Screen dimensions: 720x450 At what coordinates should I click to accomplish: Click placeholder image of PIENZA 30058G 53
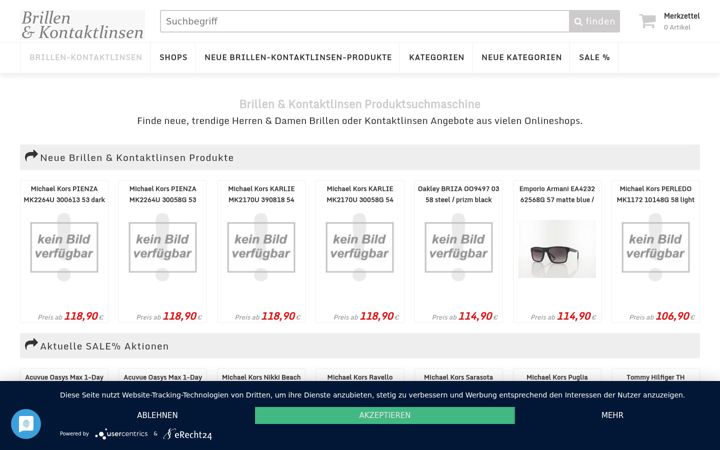coord(163,248)
